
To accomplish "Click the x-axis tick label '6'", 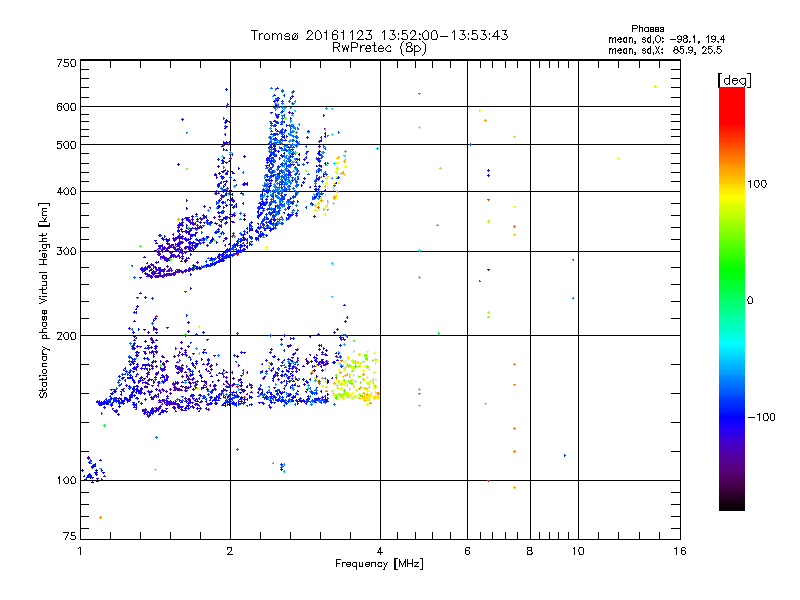I will pos(467,551).
